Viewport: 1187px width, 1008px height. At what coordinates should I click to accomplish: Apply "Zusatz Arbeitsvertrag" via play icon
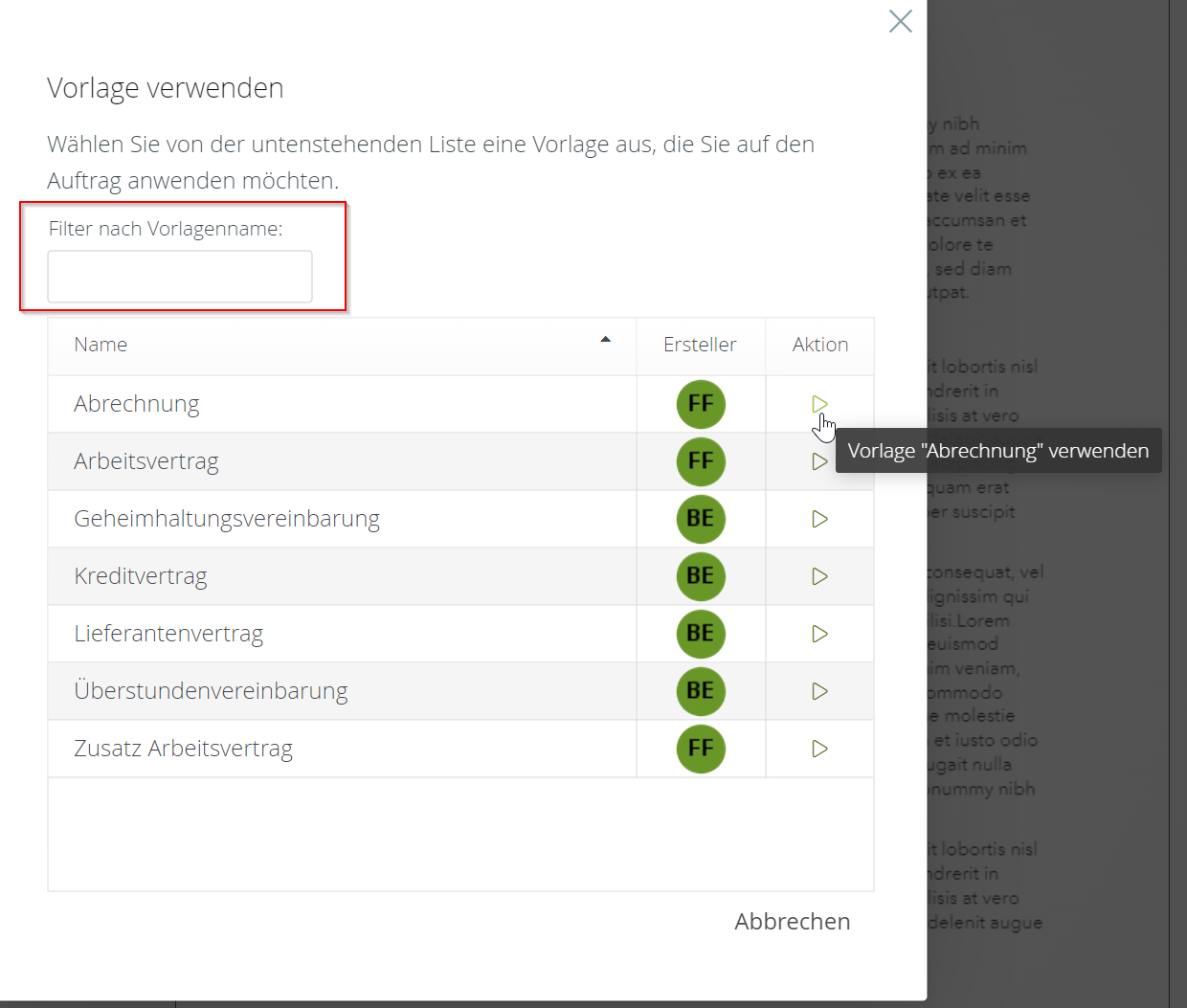click(819, 749)
